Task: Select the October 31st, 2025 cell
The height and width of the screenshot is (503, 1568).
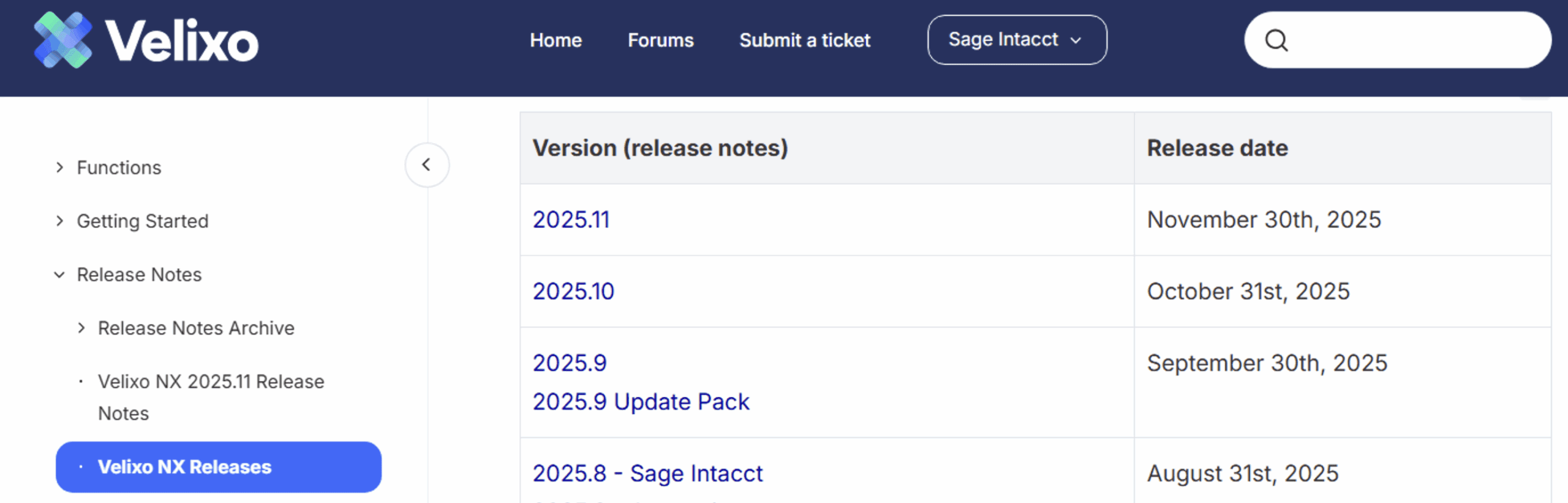Action: coord(1343,291)
